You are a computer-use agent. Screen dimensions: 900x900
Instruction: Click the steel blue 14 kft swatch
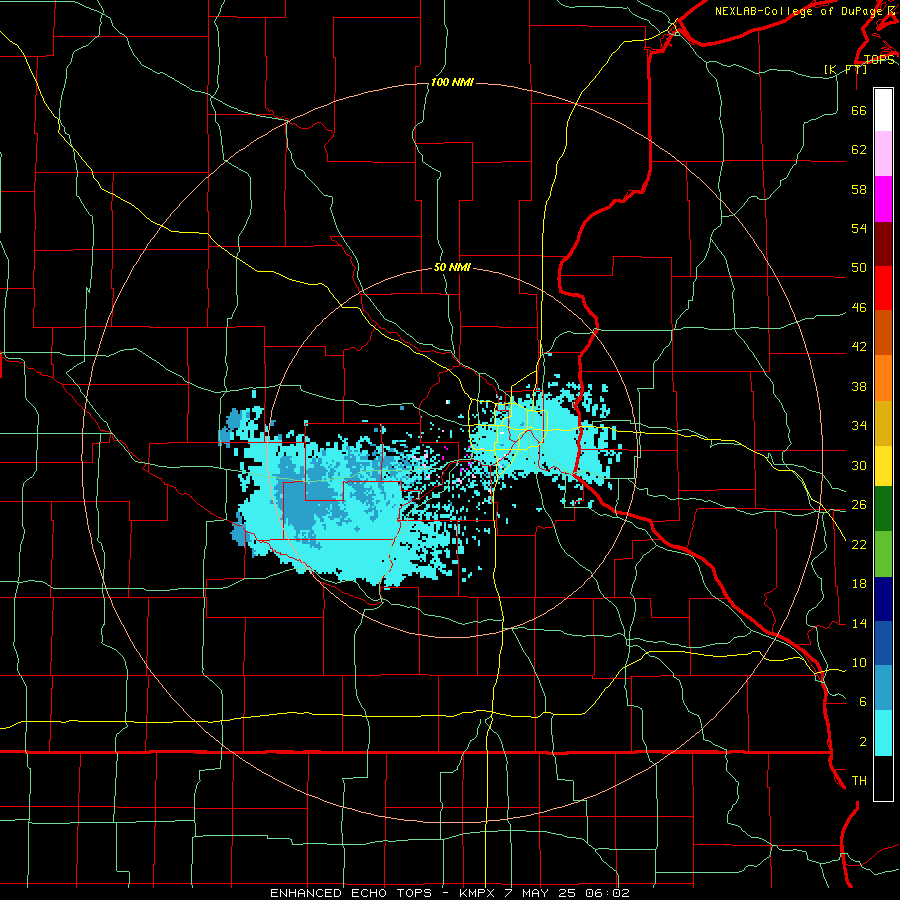(x=883, y=688)
